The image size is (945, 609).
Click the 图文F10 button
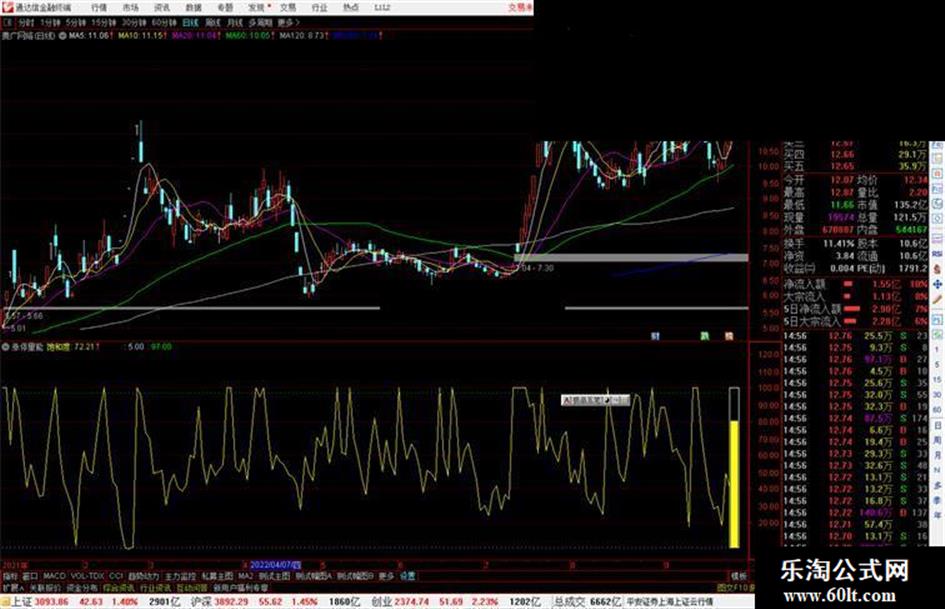coord(735,587)
